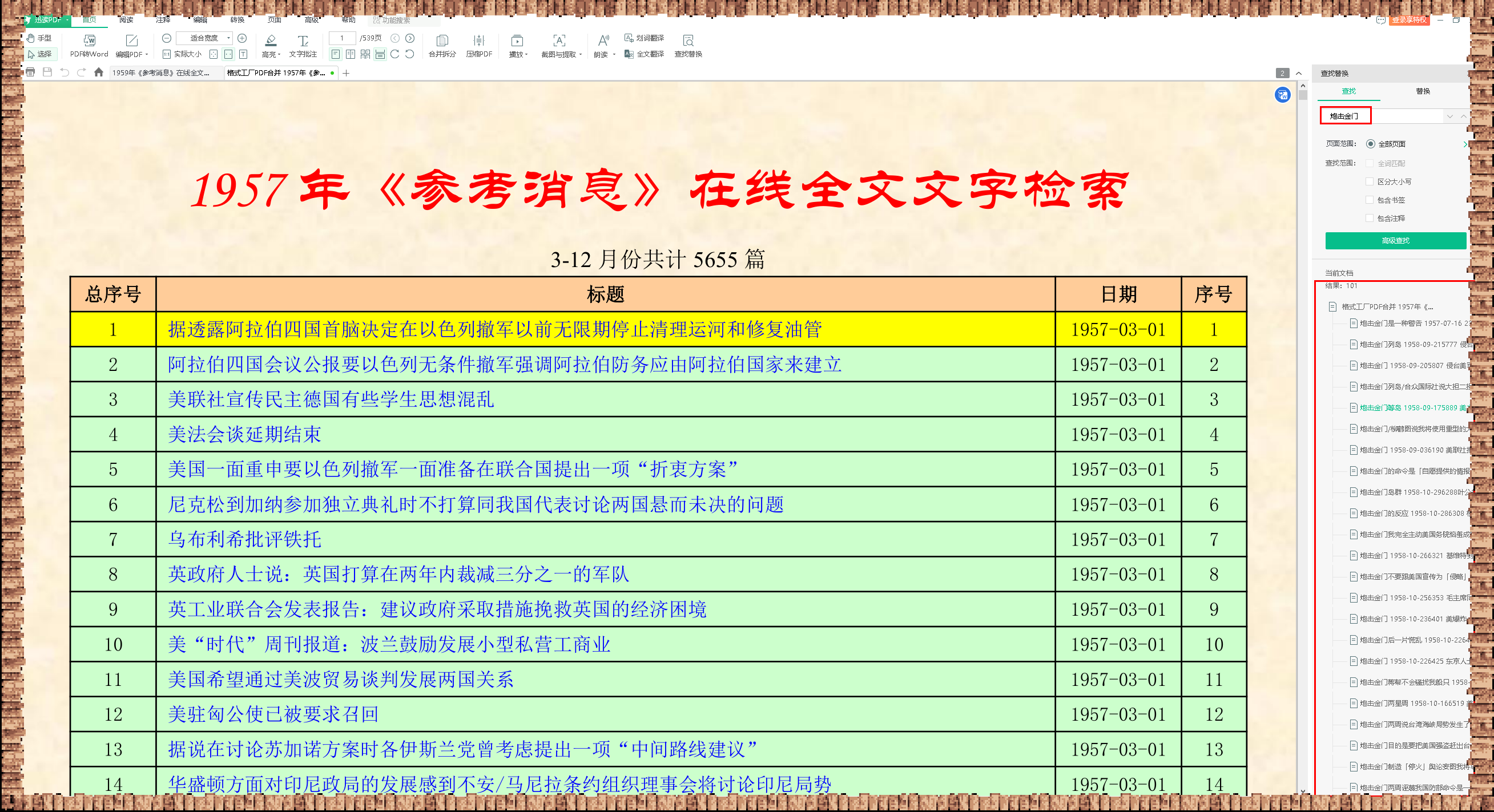Click the home icon beside document tabs
Viewport: 1494px width, 812px height.
(x=99, y=72)
